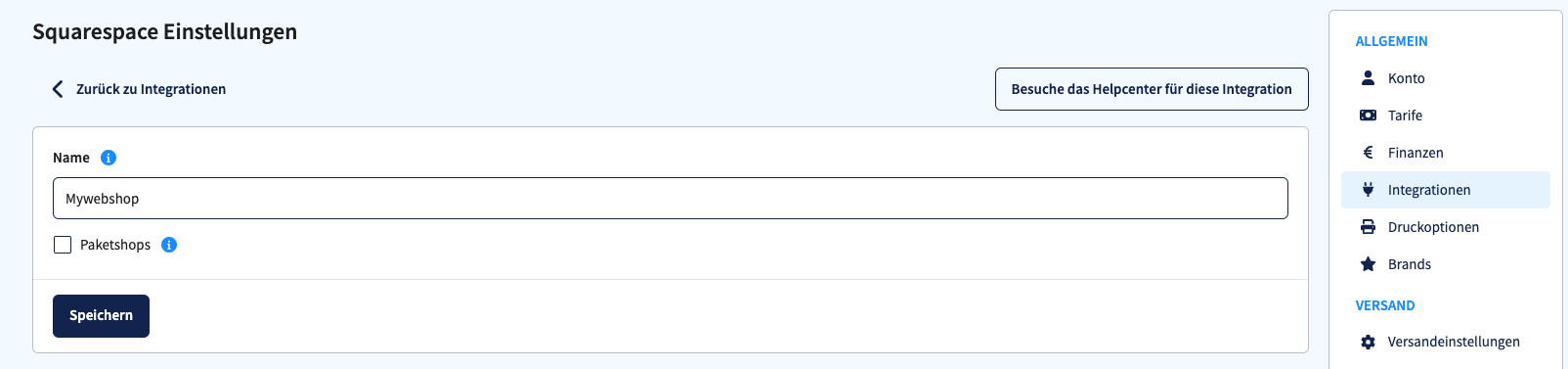Save settings with the Speichern button
This screenshot has width=1568, height=369.
101,316
